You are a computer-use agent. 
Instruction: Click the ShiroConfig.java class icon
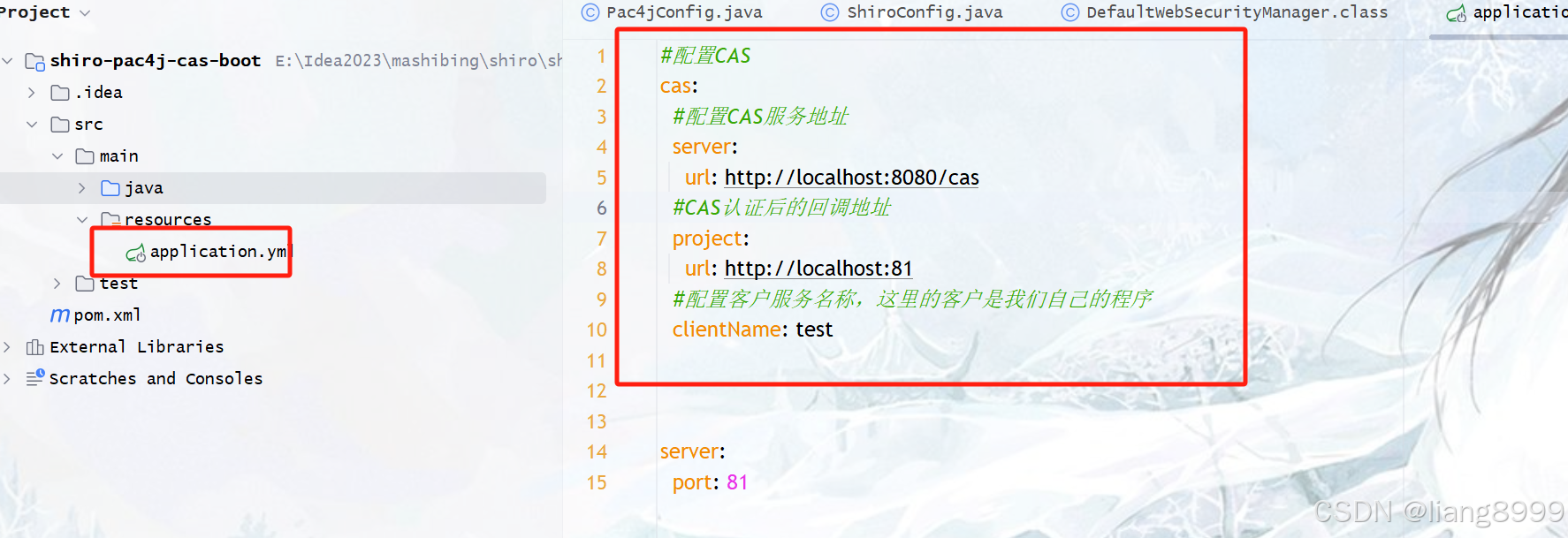pos(830,12)
